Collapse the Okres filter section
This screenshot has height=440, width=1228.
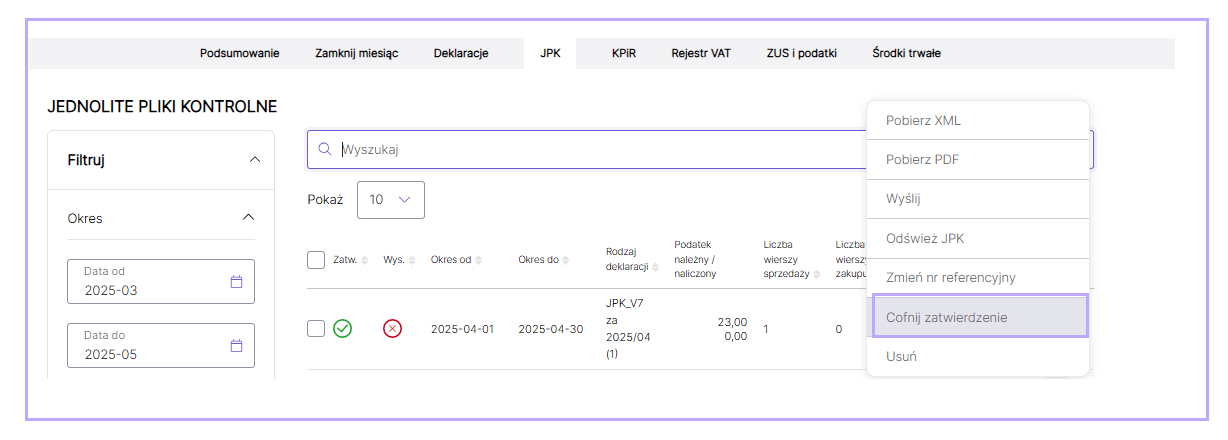(x=249, y=217)
